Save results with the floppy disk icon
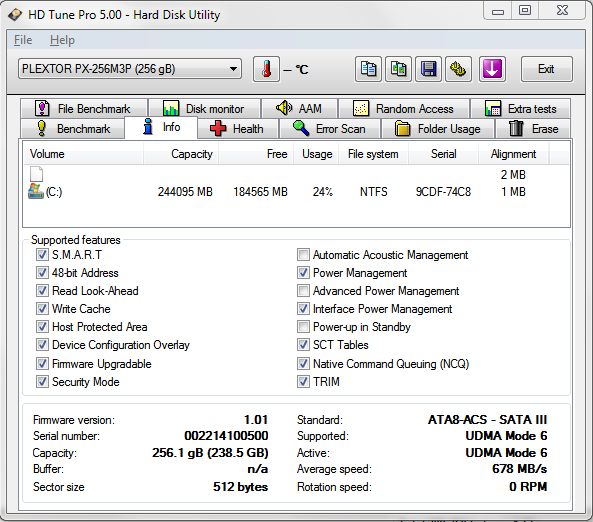The image size is (593, 522). pos(428,69)
